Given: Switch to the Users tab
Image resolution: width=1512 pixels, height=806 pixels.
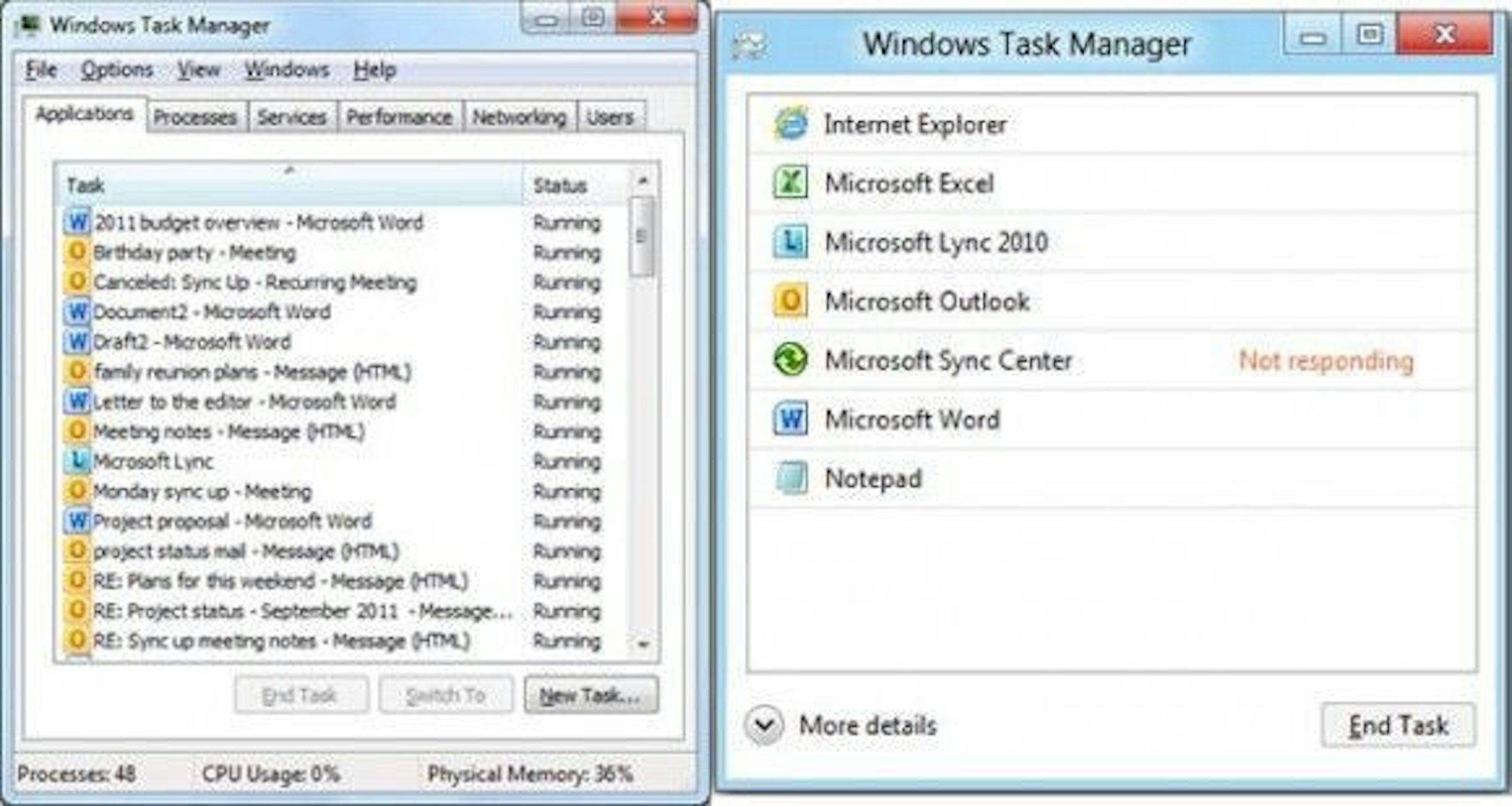Looking at the screenshot, I should coord(610,117).
